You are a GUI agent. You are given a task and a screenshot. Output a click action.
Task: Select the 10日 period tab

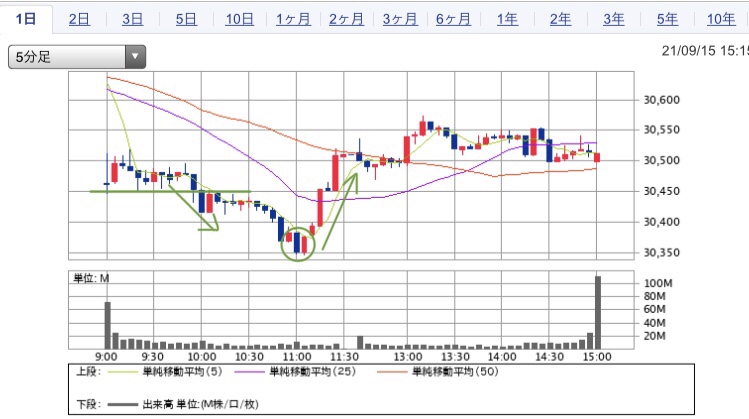coord(239,19)
